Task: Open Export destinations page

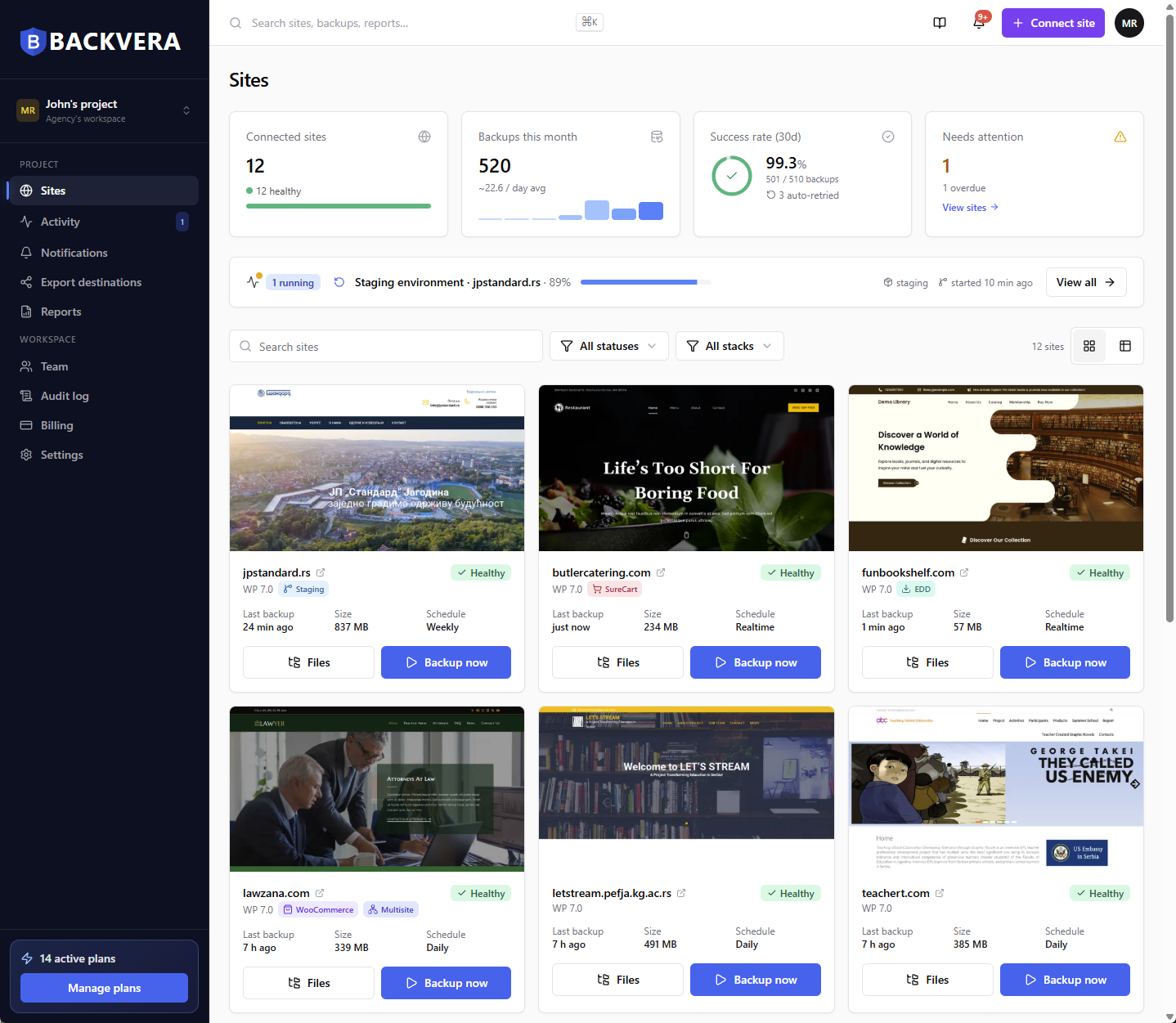Action: 103,282
